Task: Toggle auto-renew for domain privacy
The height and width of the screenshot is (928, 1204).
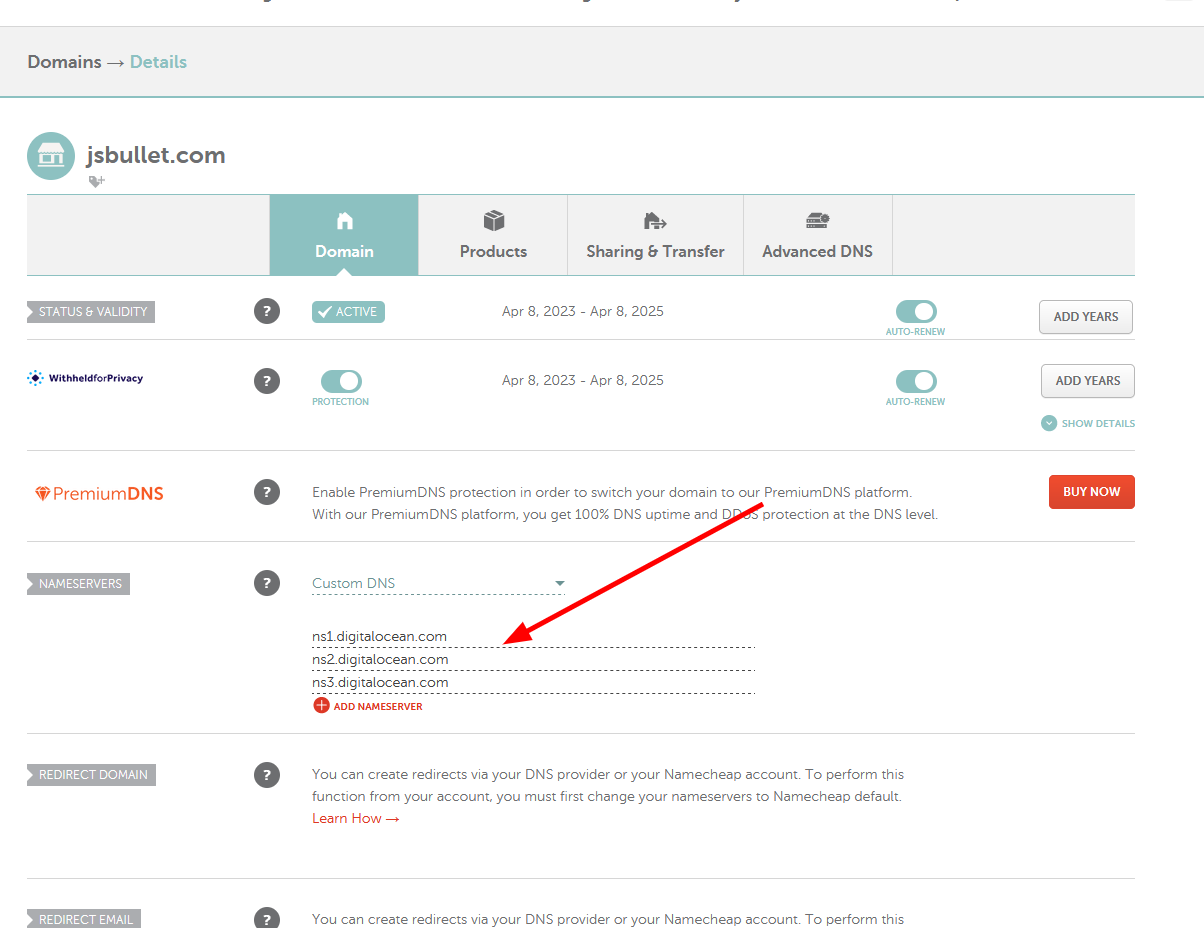Action: 915,380
